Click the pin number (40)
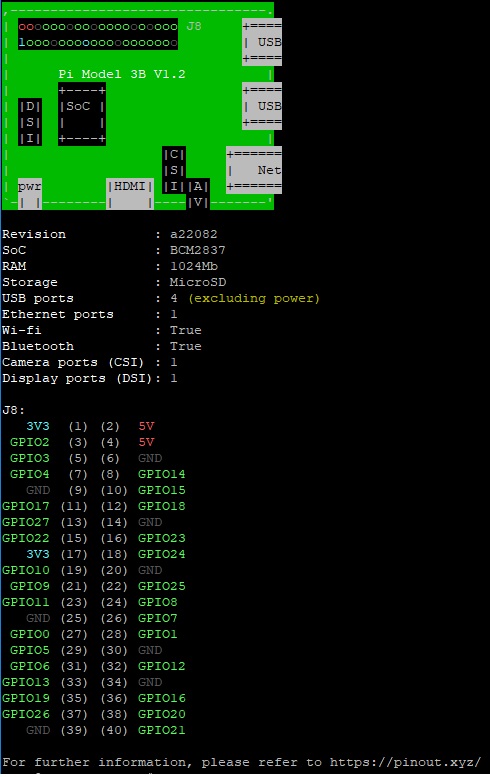 point(114,730)
